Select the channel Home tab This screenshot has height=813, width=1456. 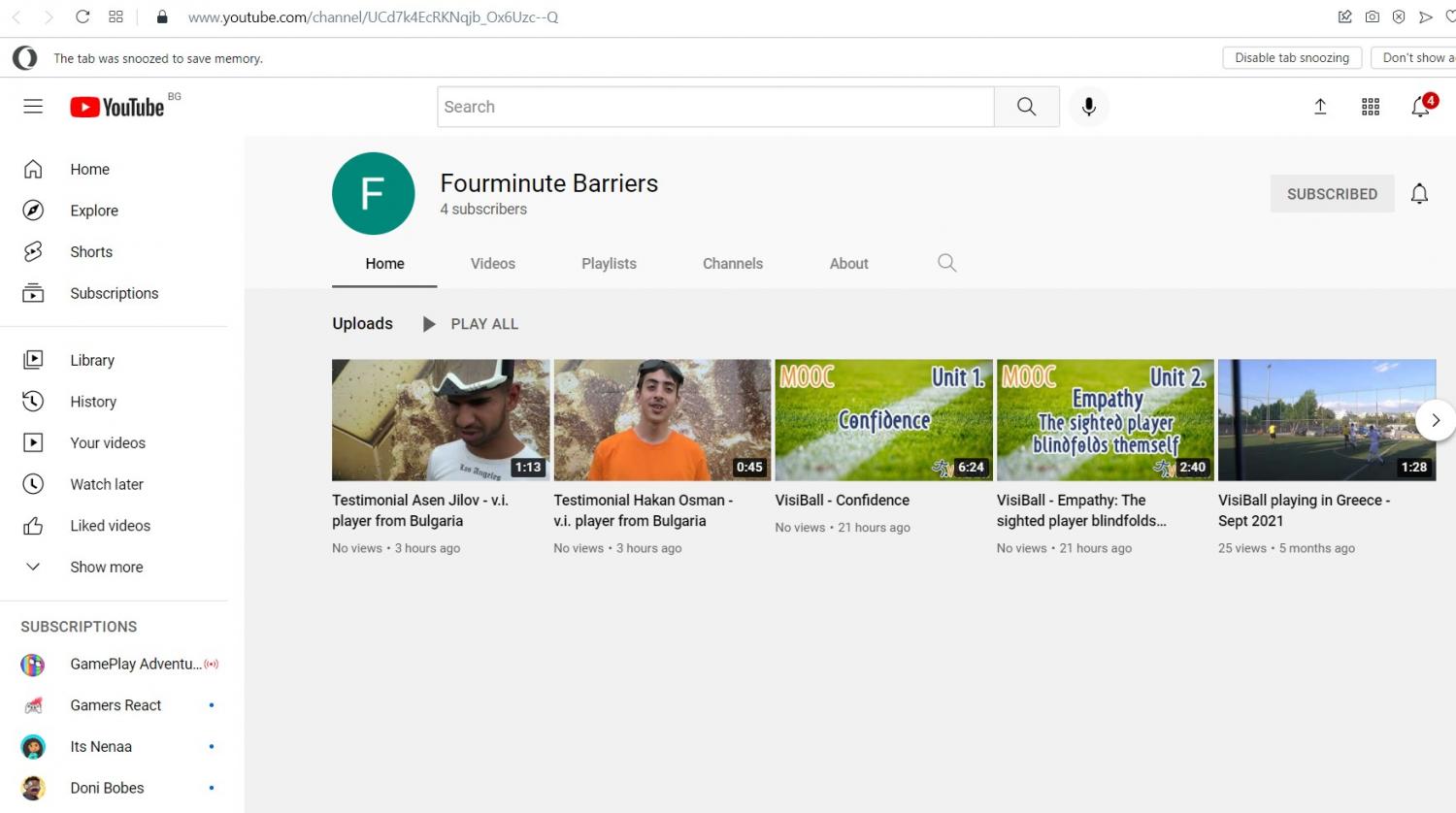(384, 264)
